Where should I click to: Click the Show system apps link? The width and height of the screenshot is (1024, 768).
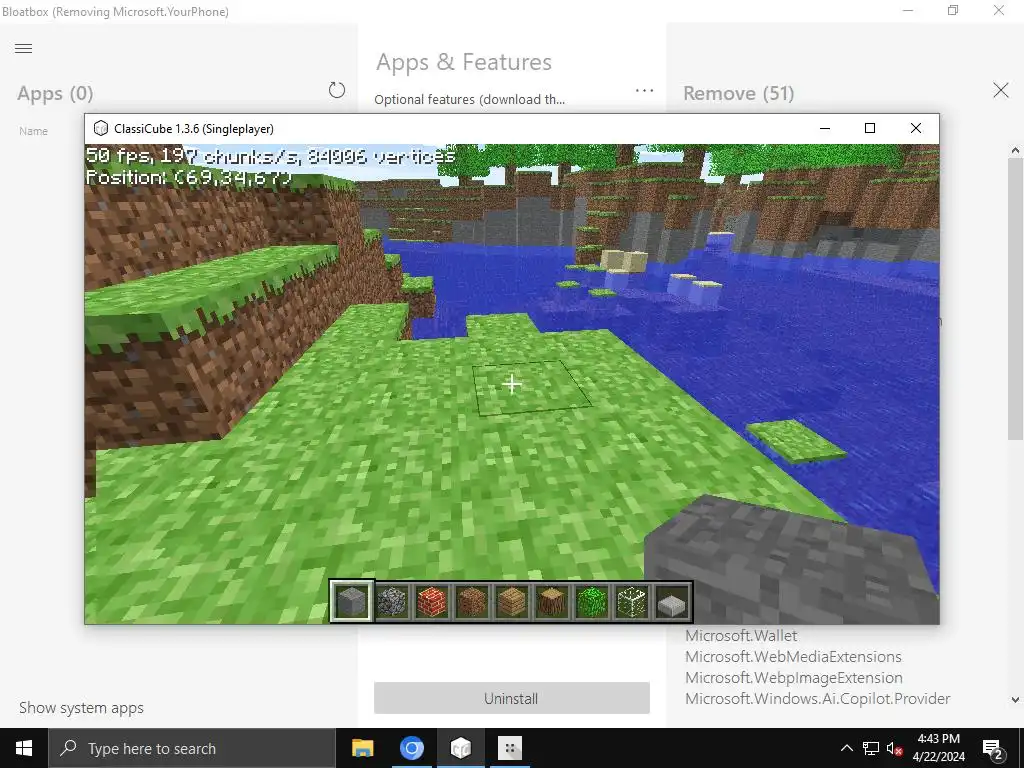pos(81,708)
